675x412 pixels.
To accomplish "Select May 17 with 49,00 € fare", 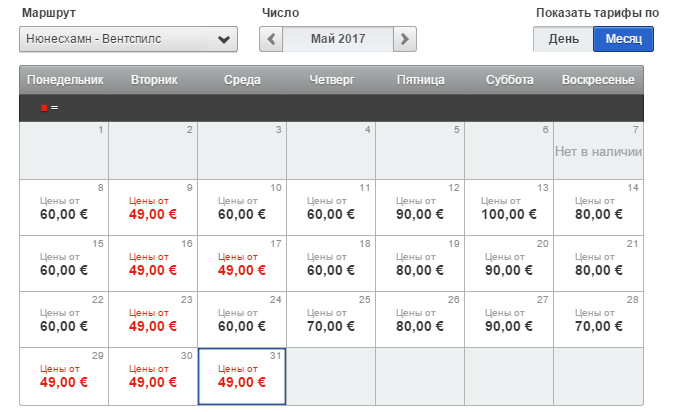I will click(242, 263).
